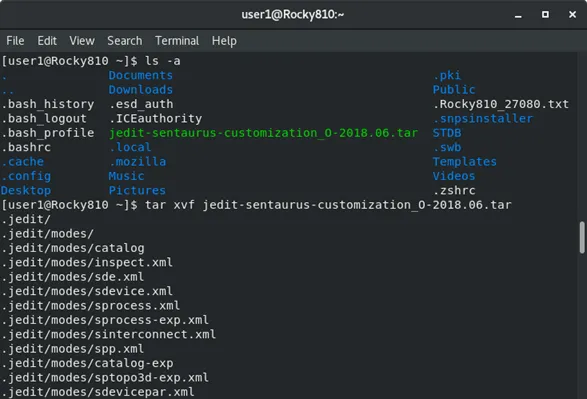Click the .jedit/modes/catalog-exp line
This screenshot has width=587, height=399.
[87, 363]
